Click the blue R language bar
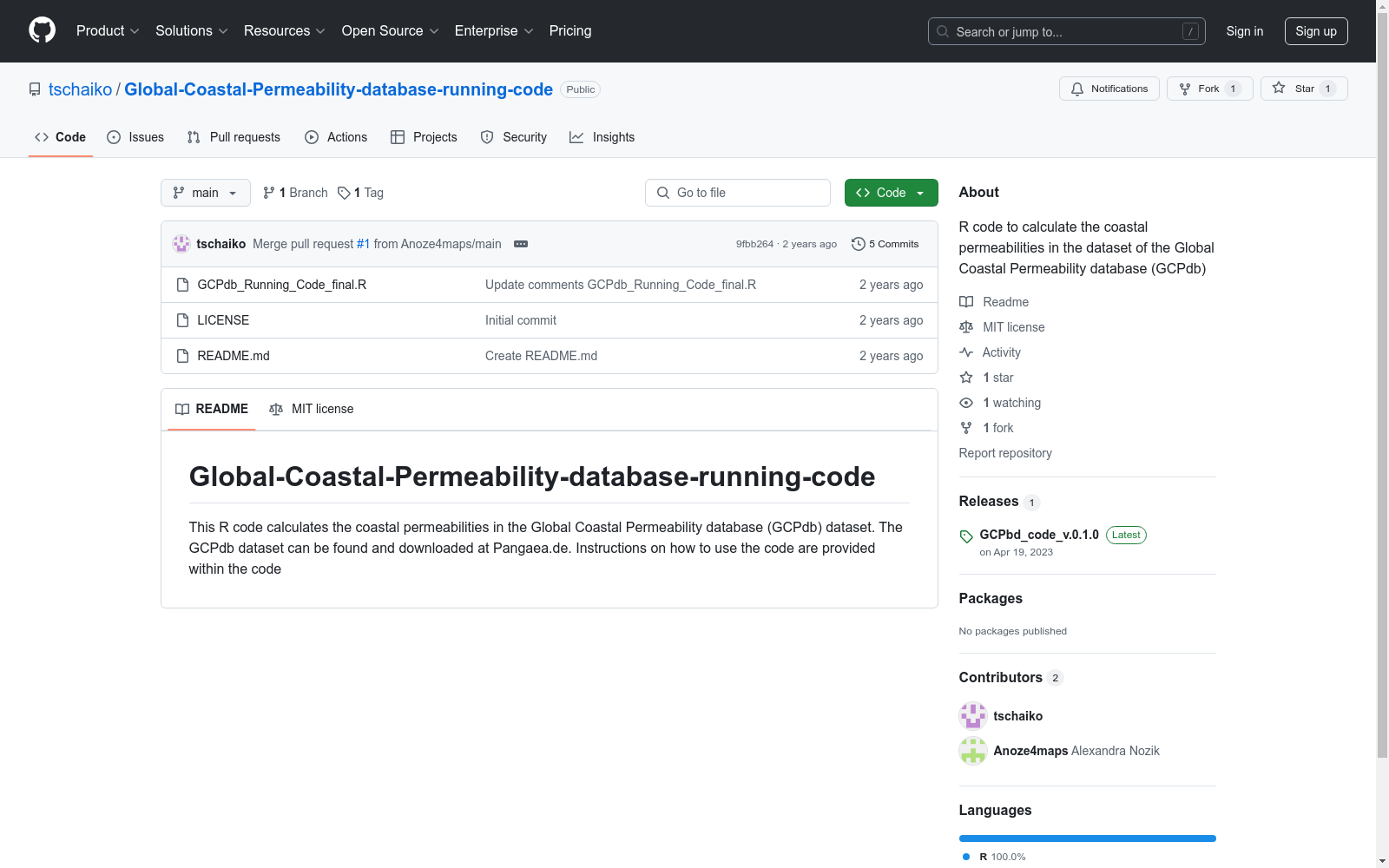Screen dimensions: 1389x868 pos(1088,838)
